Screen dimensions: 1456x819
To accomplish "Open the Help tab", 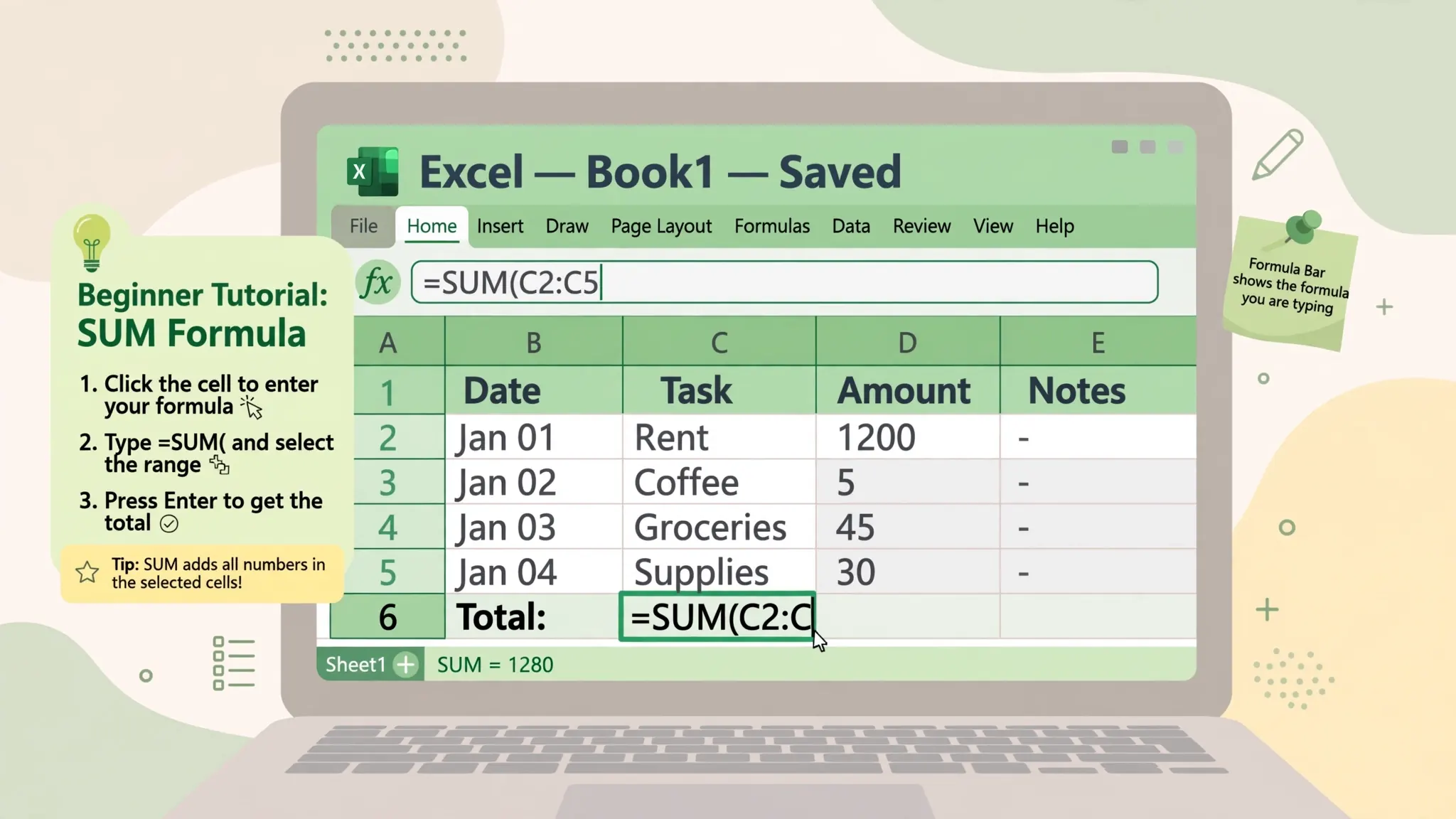I will [1054, 226].
